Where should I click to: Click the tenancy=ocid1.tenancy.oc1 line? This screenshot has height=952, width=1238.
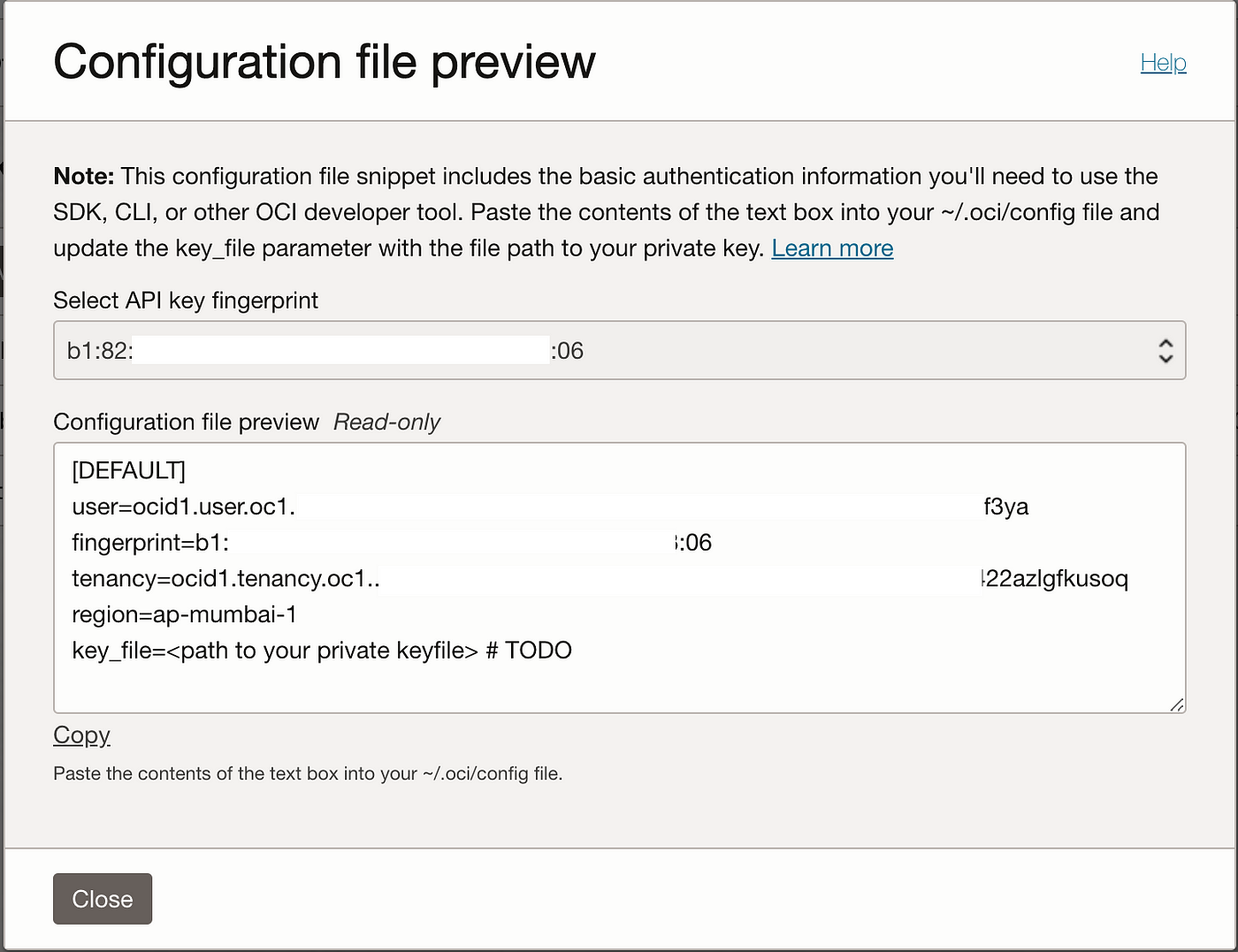[600, 579]
